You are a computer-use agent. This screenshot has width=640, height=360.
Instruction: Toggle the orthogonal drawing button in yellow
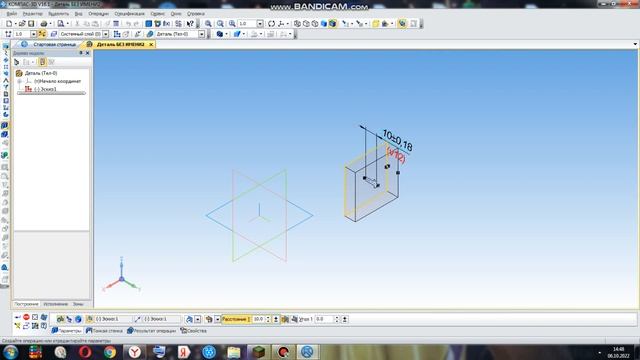coord(42,34)
